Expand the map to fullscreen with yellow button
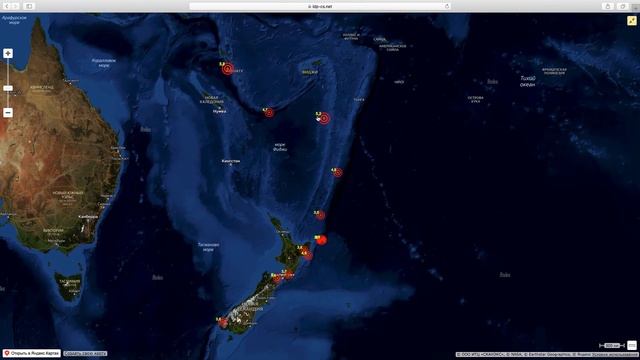This screenshot has width=640, height=360. coord(632,20)
